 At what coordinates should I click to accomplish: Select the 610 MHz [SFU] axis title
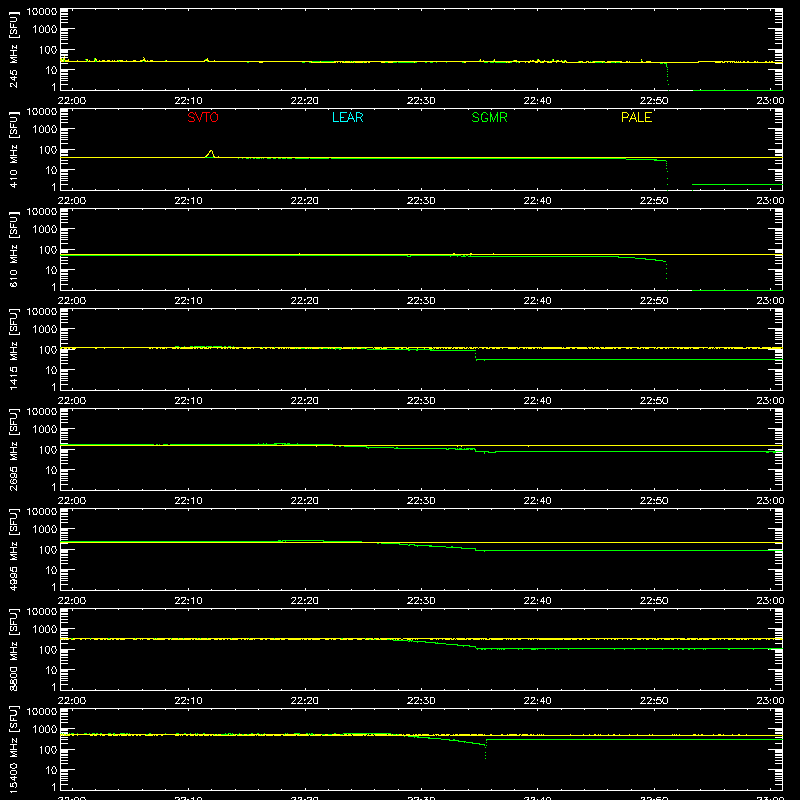pyautogui.click(x=13, y=250)
